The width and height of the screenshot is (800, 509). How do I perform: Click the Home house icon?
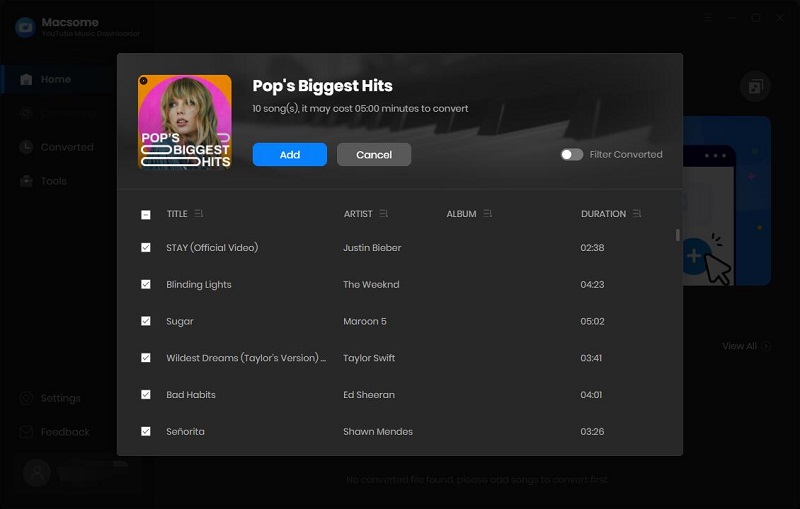[x=26, y=79]
